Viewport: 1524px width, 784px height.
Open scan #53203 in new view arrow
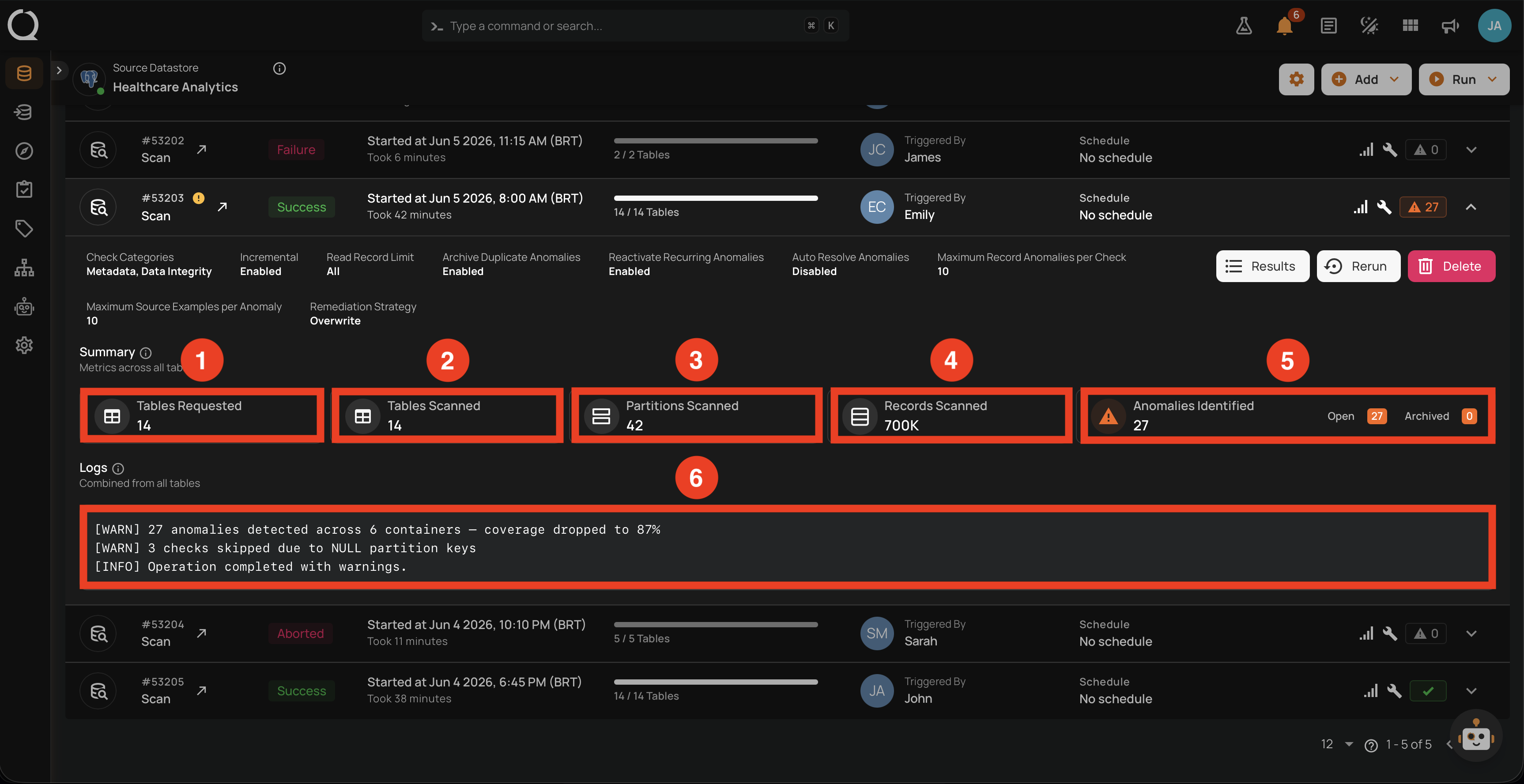pyautogui.click(x=222, y=207)
